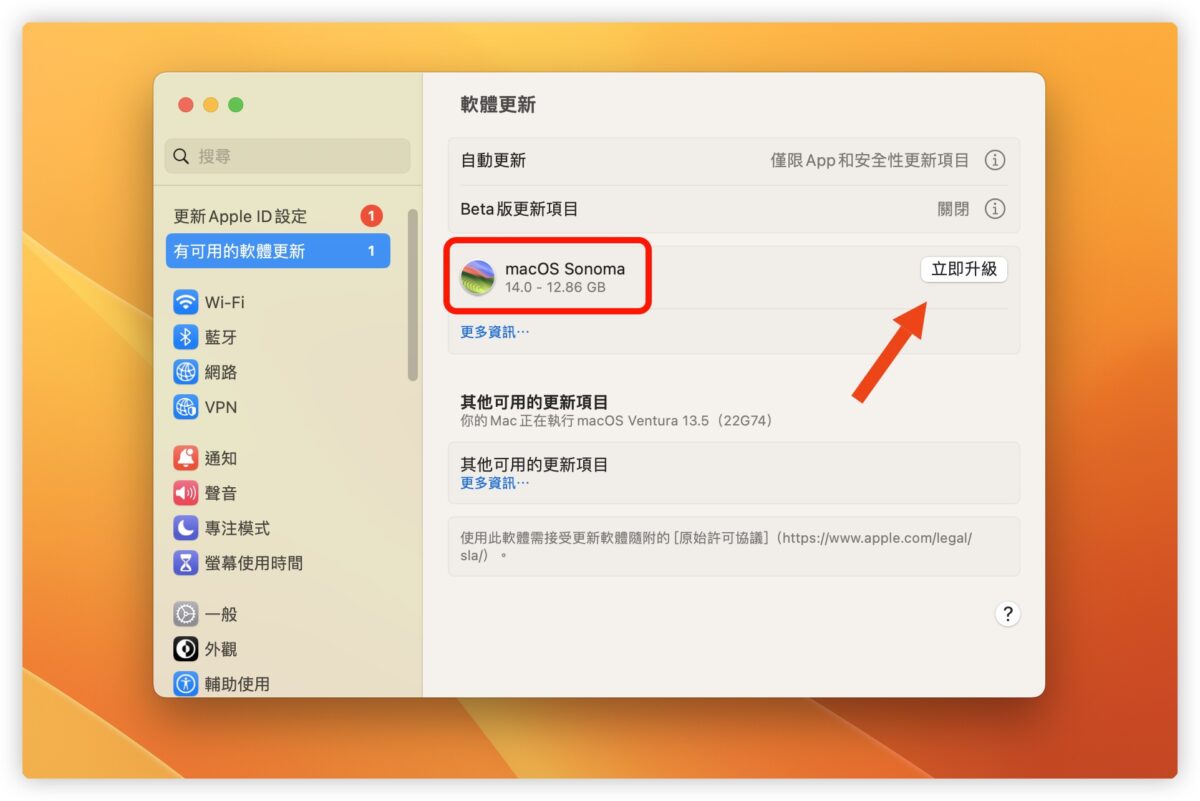Click 立即升級 to upgrade now
This screenshot has height=801, width=1200.
(x=964, y=269)
